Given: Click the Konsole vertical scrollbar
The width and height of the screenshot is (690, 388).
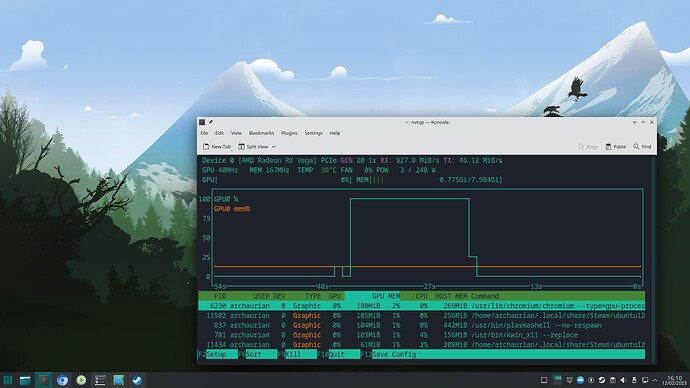Looking at the screenshot, I should [x=653, y=260].
